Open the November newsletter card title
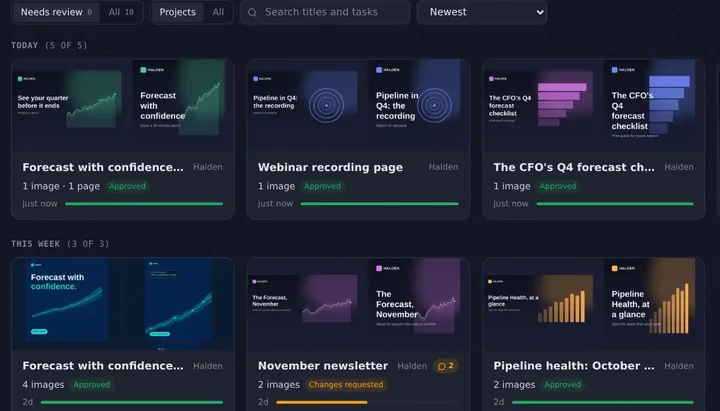This screenshot has width=720, height=411. [323, 366]
